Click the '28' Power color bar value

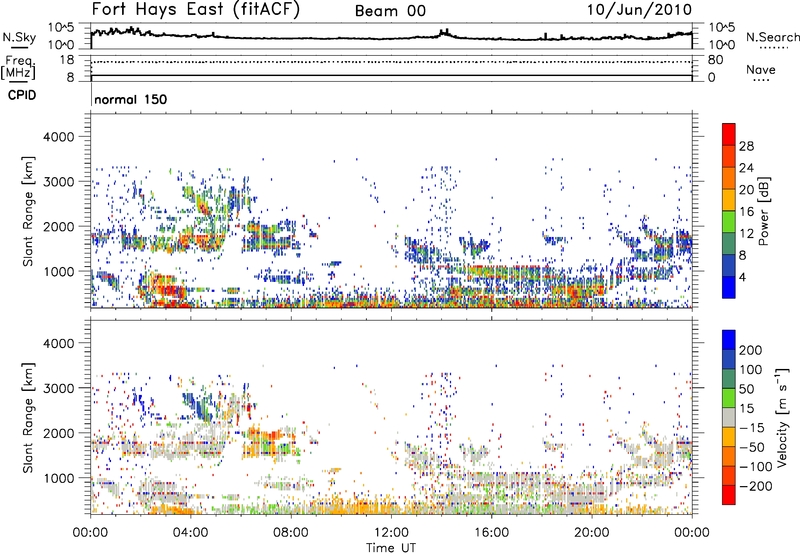[x=746, y=146]
